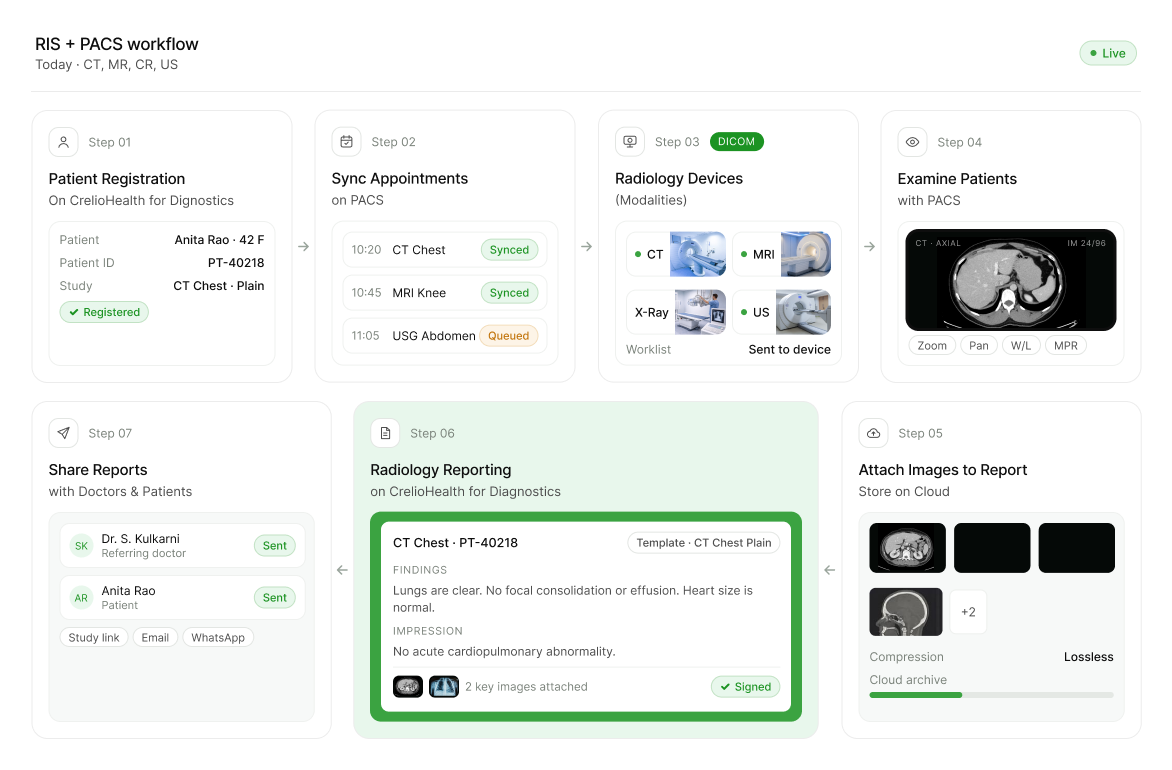Click the Synced badge for MRI Knee
Screen dimensions: 1172x770
coord(509,293)
